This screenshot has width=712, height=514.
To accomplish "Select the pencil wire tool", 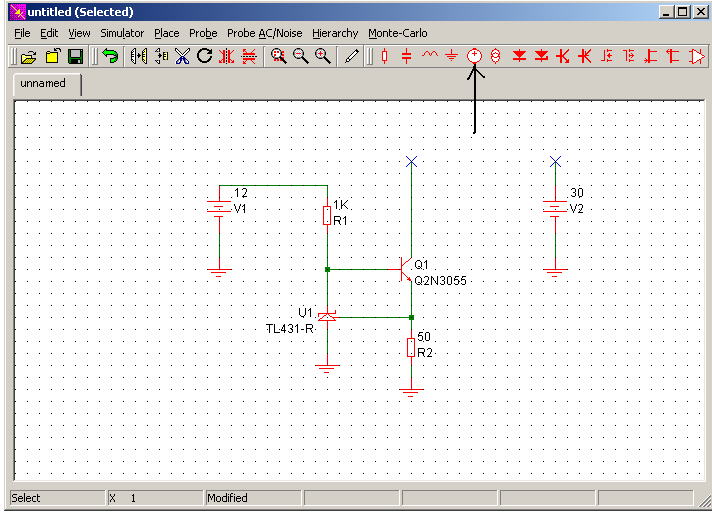I will [351, 56].
